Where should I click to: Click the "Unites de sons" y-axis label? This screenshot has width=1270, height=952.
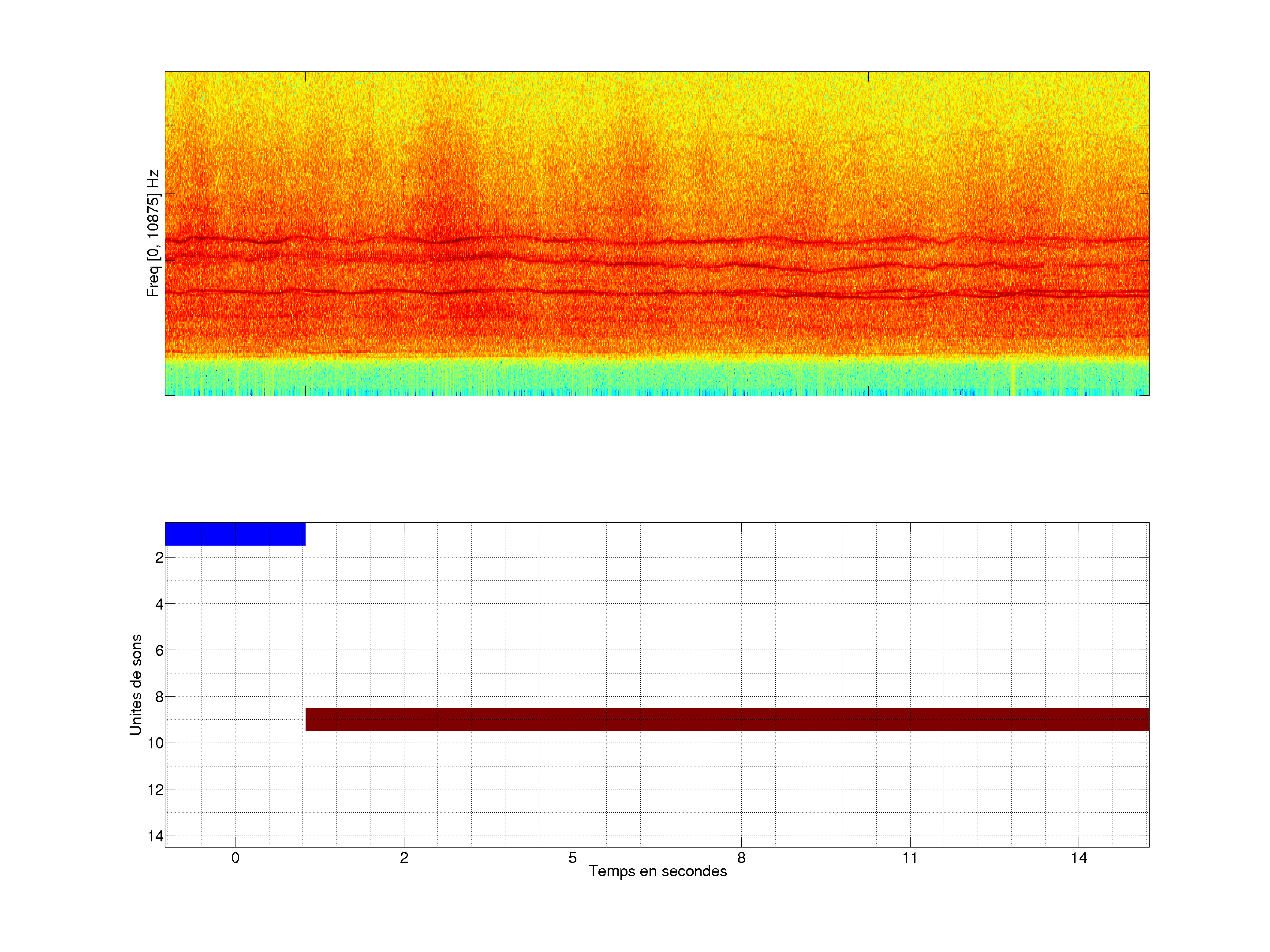point(135,684)
